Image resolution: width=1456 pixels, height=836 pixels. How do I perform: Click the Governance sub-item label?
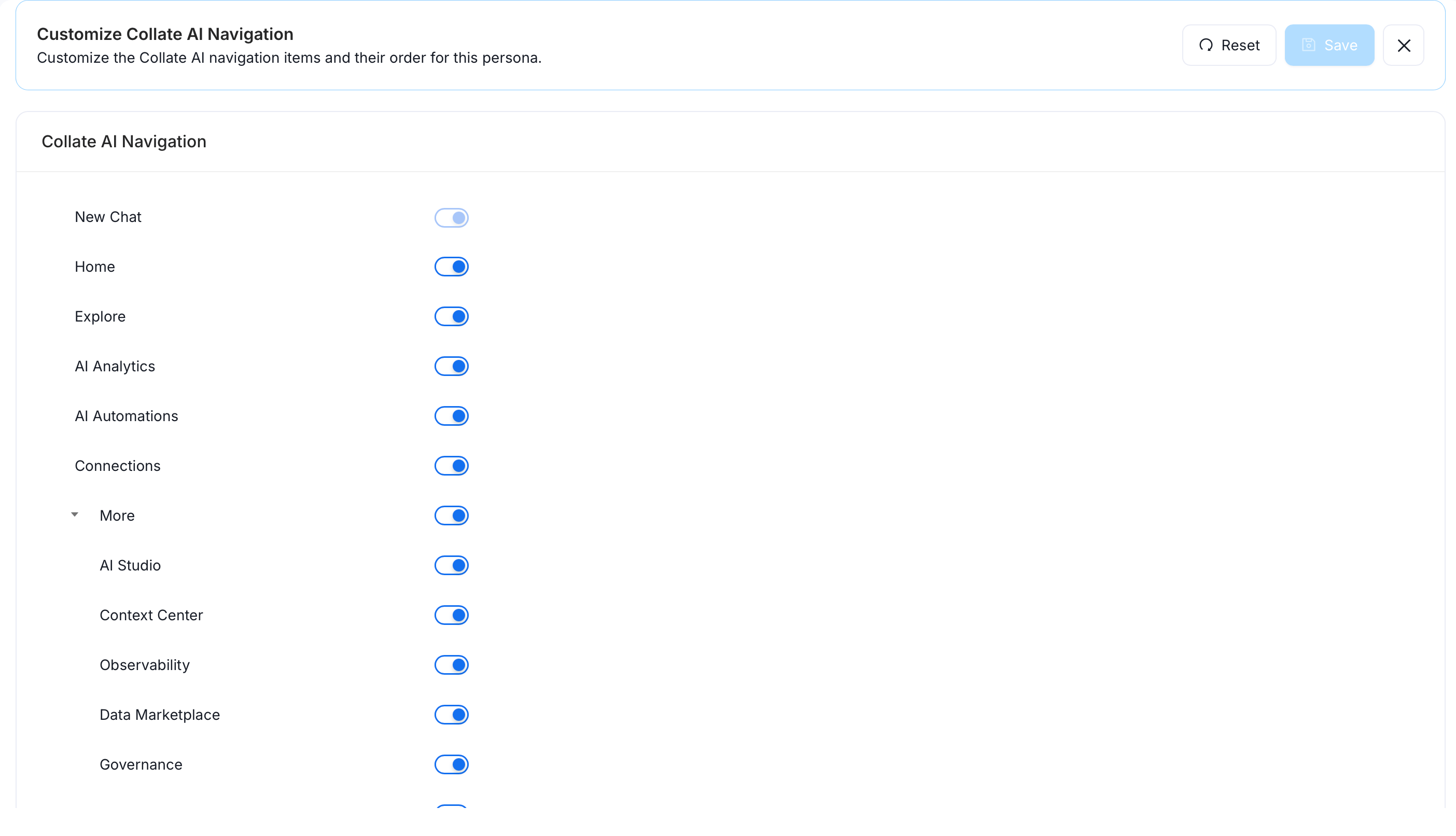[141, 765]
